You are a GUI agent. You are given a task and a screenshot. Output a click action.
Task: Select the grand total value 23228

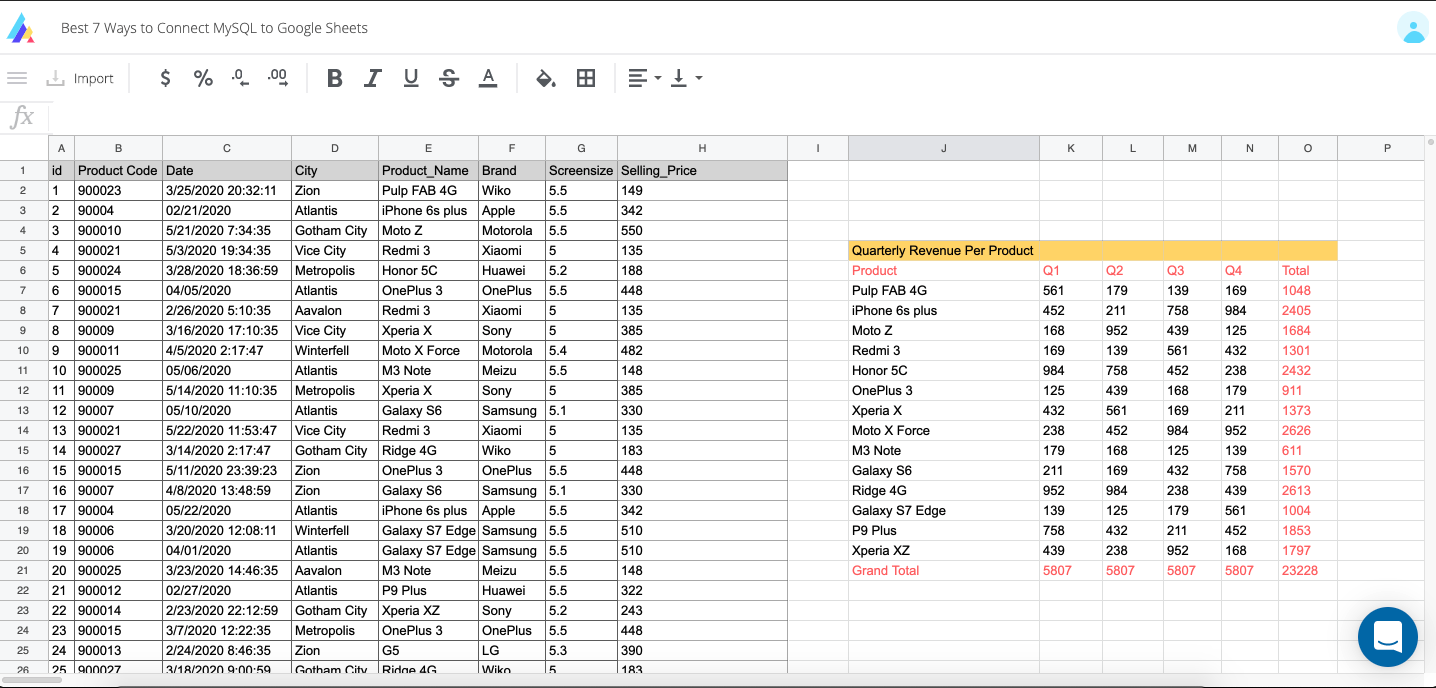(x=1308, y=570)
